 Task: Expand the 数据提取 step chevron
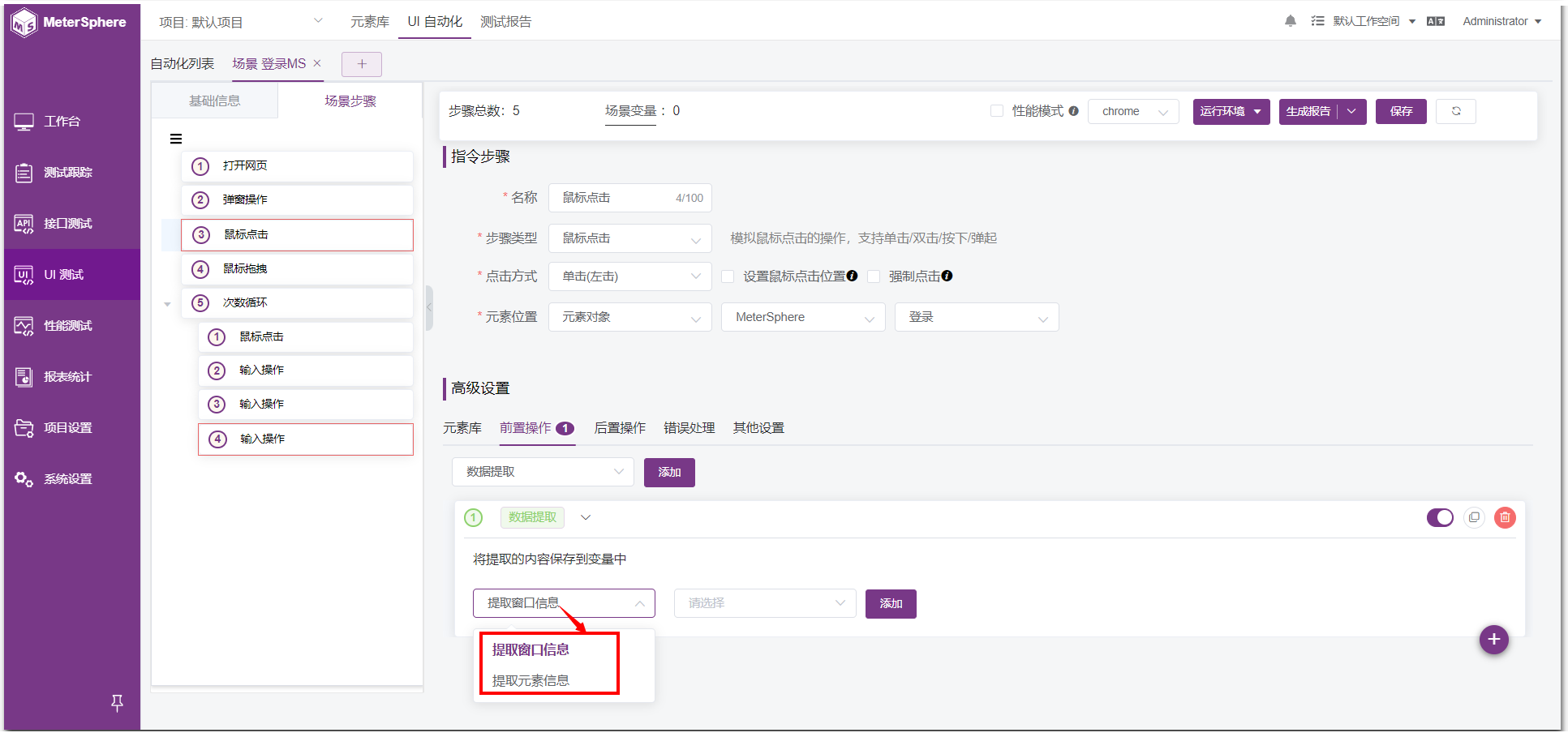(x=586, y=517)
